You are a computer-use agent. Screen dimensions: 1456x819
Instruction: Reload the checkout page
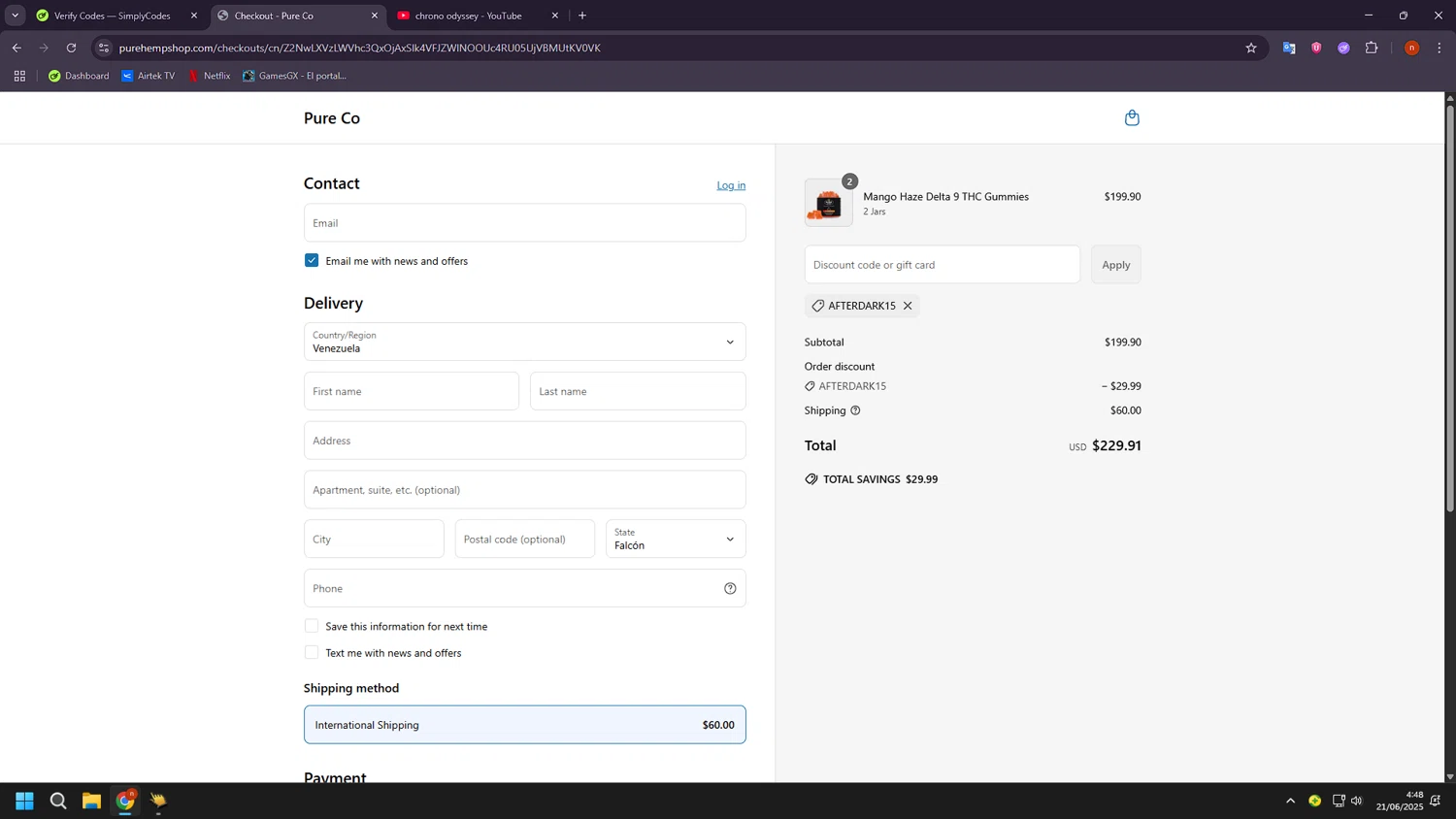pos(71,48)
